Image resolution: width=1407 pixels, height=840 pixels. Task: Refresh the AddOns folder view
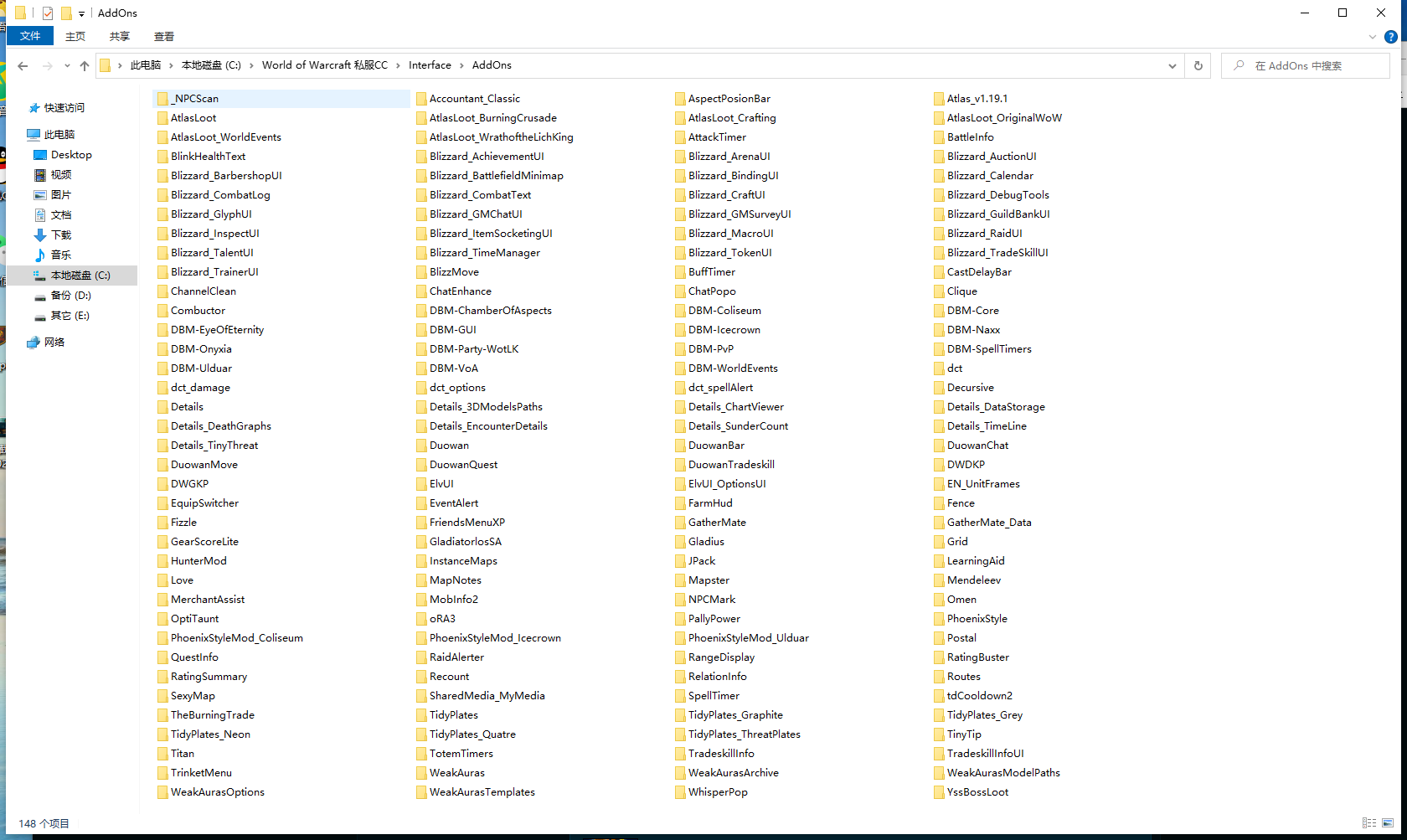point(1198,66)
